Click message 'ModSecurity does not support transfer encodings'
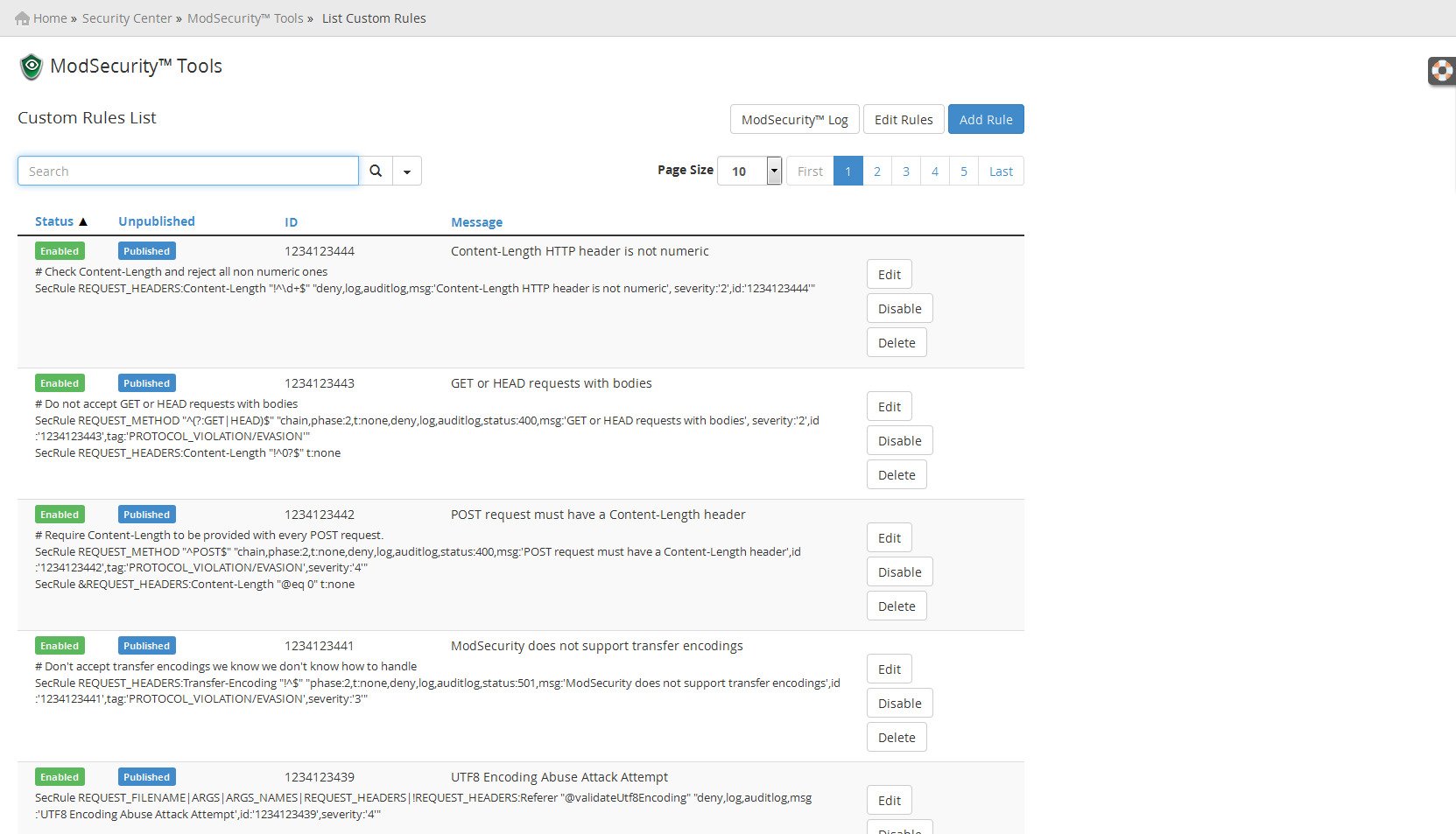The width and height of the screenshot is (1456, 834). (597, 646)
